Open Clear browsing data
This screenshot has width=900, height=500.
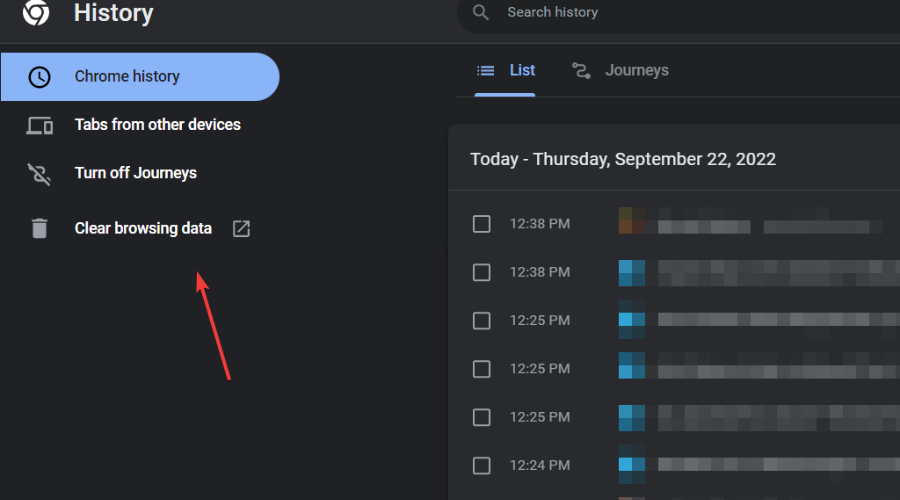coord(143,229)
